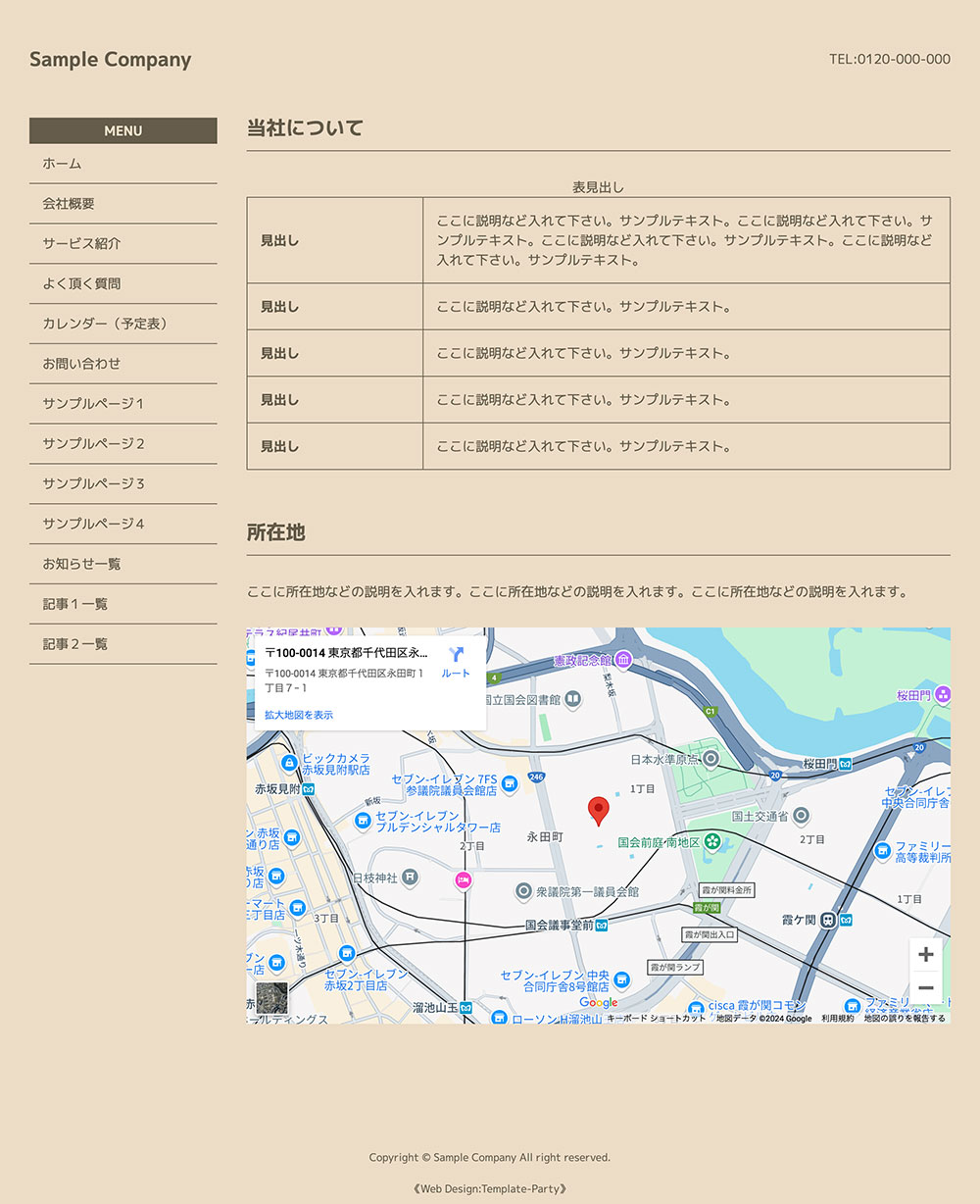
Task: Click 地図の誤りを報告する on the map
Action: click(905, 1019)
